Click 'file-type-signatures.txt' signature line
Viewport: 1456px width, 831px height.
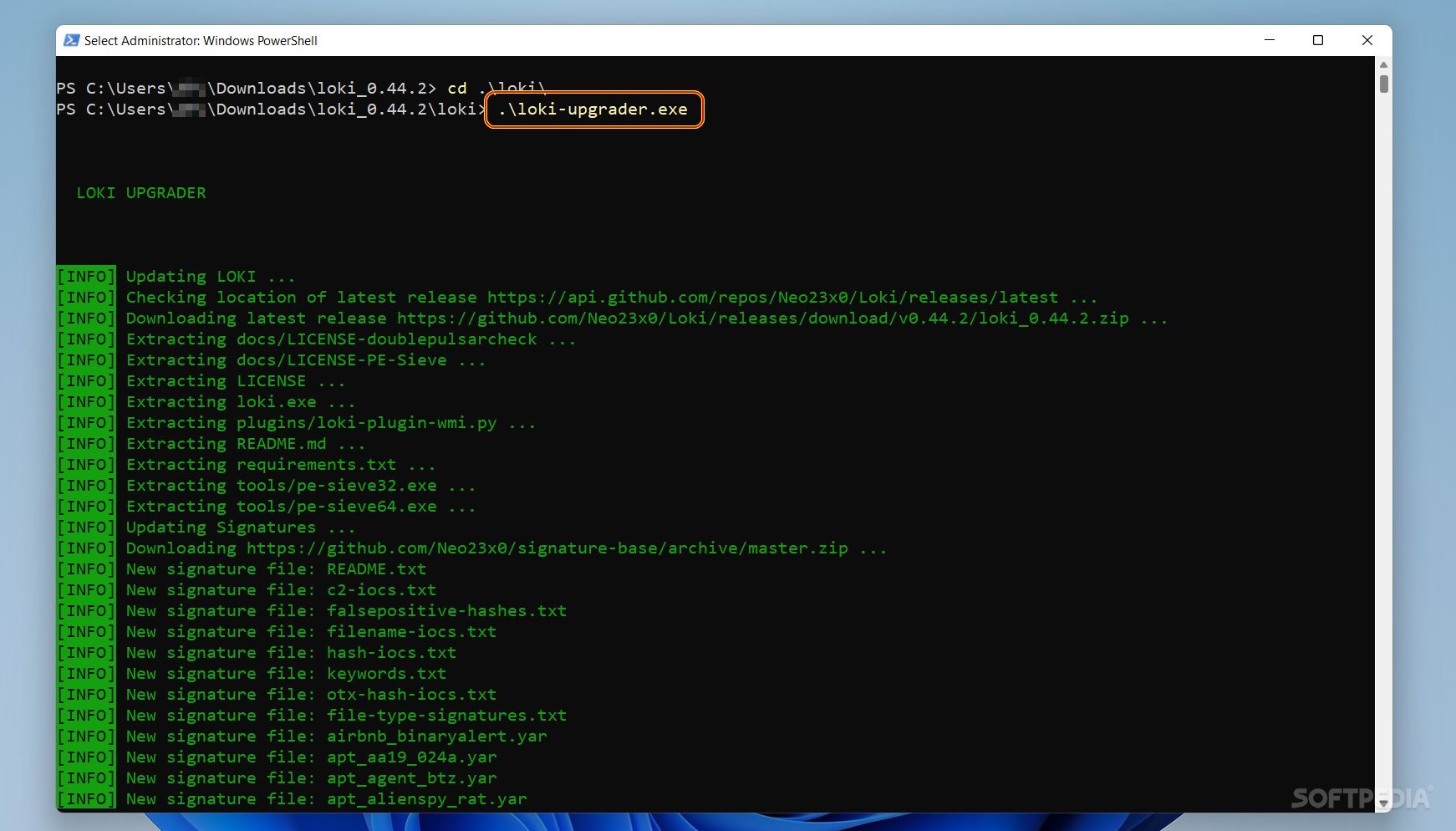point(346,716)
